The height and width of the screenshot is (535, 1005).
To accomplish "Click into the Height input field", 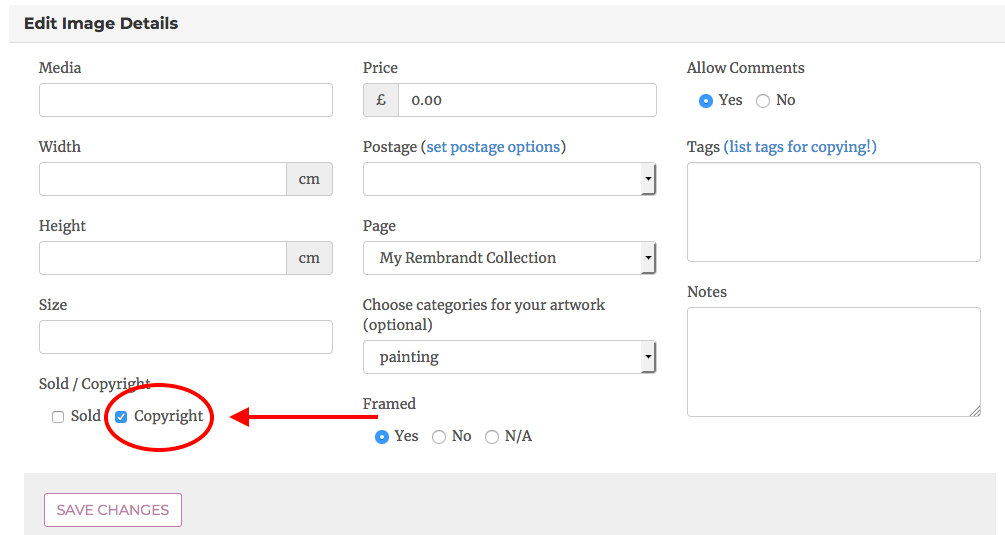I will point(163,258).
